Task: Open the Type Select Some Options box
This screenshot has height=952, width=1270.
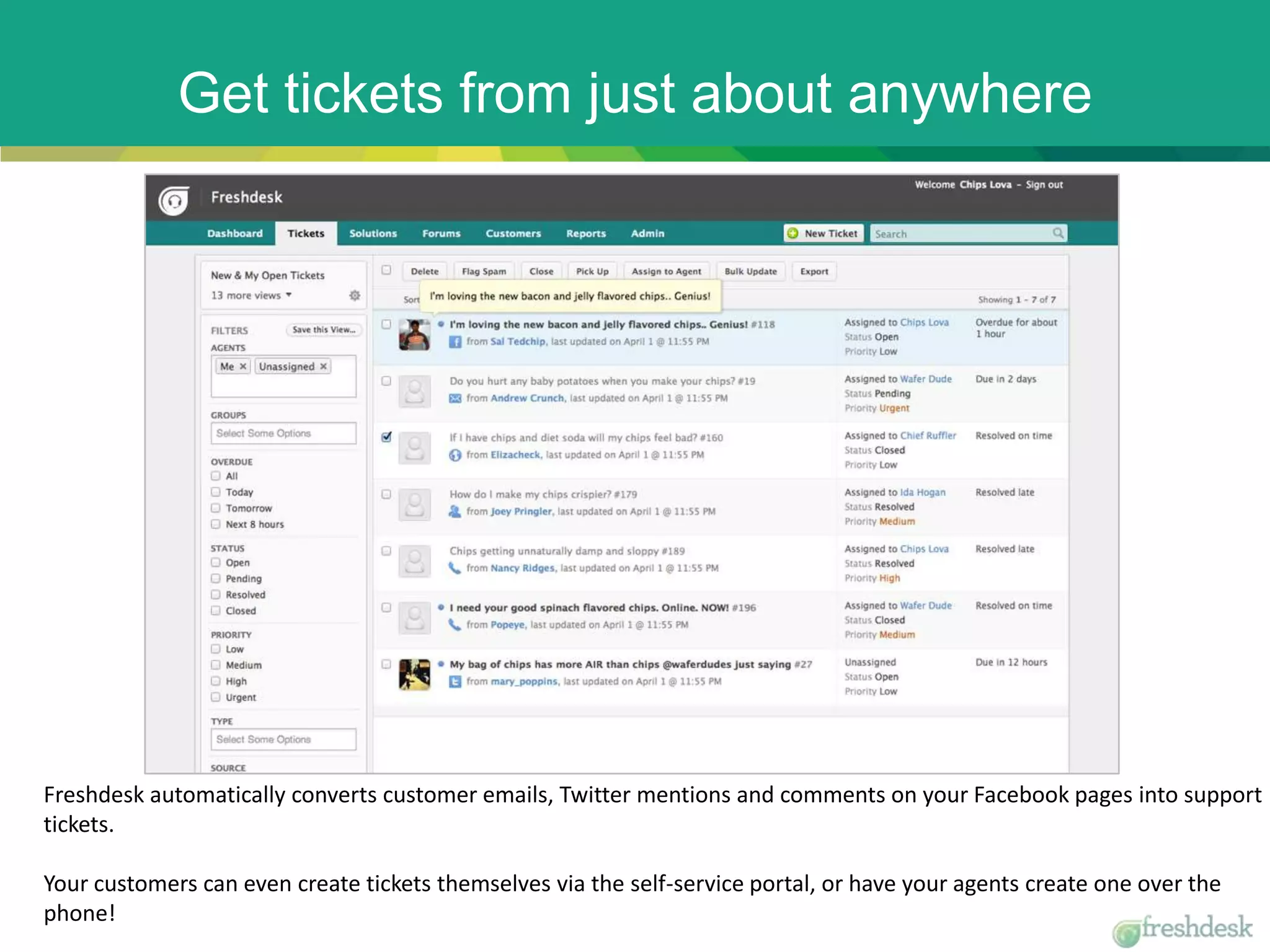Action: (283, 739)
